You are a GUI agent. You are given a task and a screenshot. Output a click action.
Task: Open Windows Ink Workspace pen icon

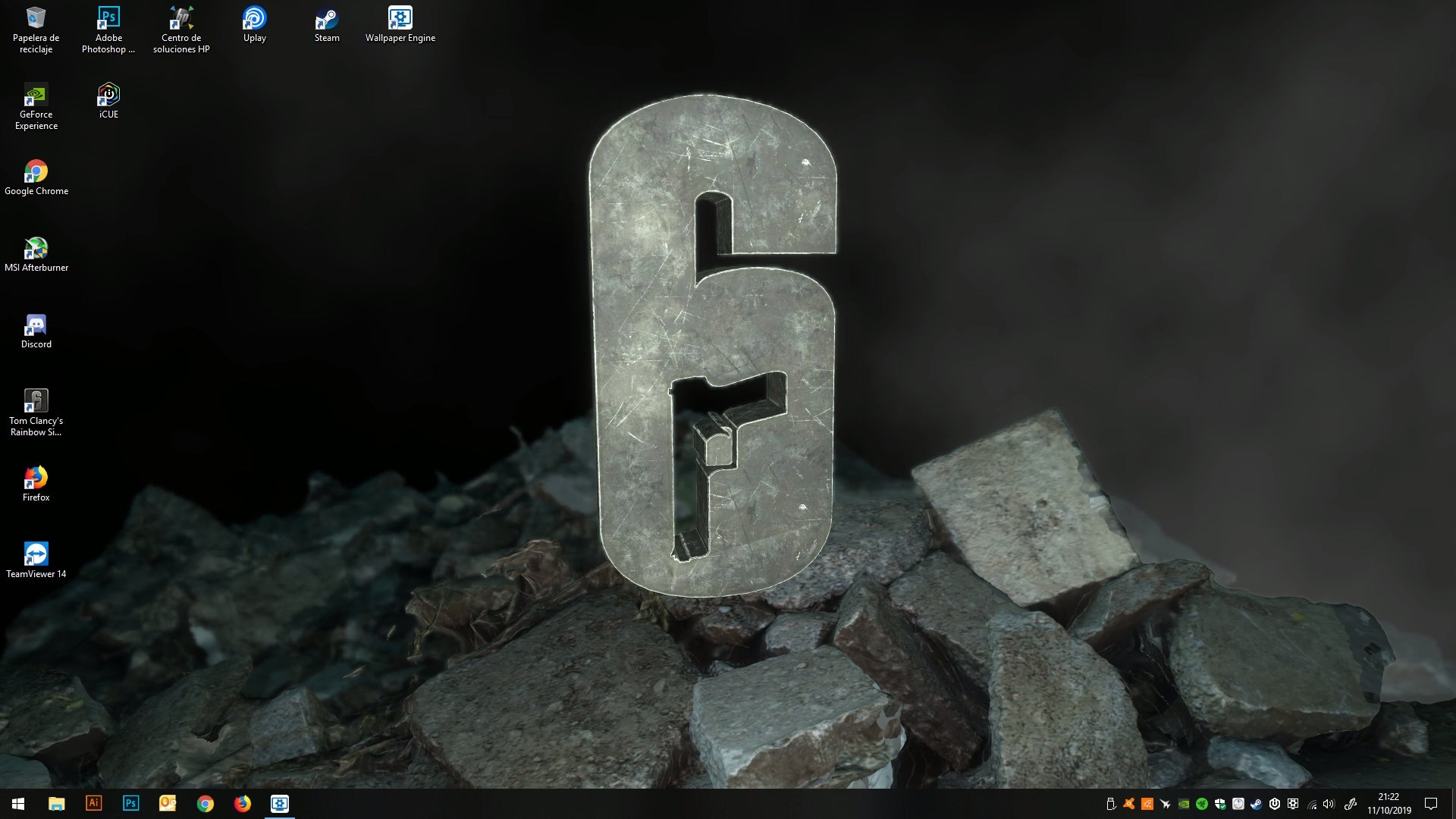pyautogui.click(x=1351, y=804)
